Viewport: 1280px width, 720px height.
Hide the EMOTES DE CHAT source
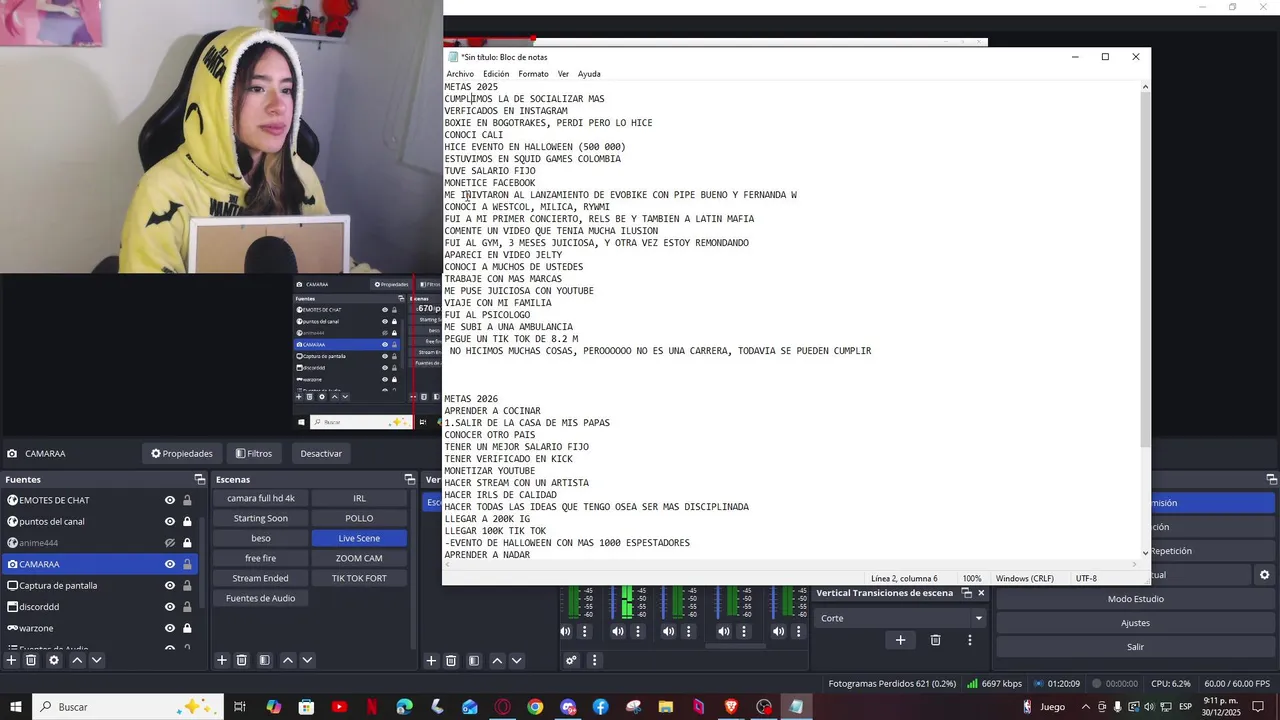point(170,500)
